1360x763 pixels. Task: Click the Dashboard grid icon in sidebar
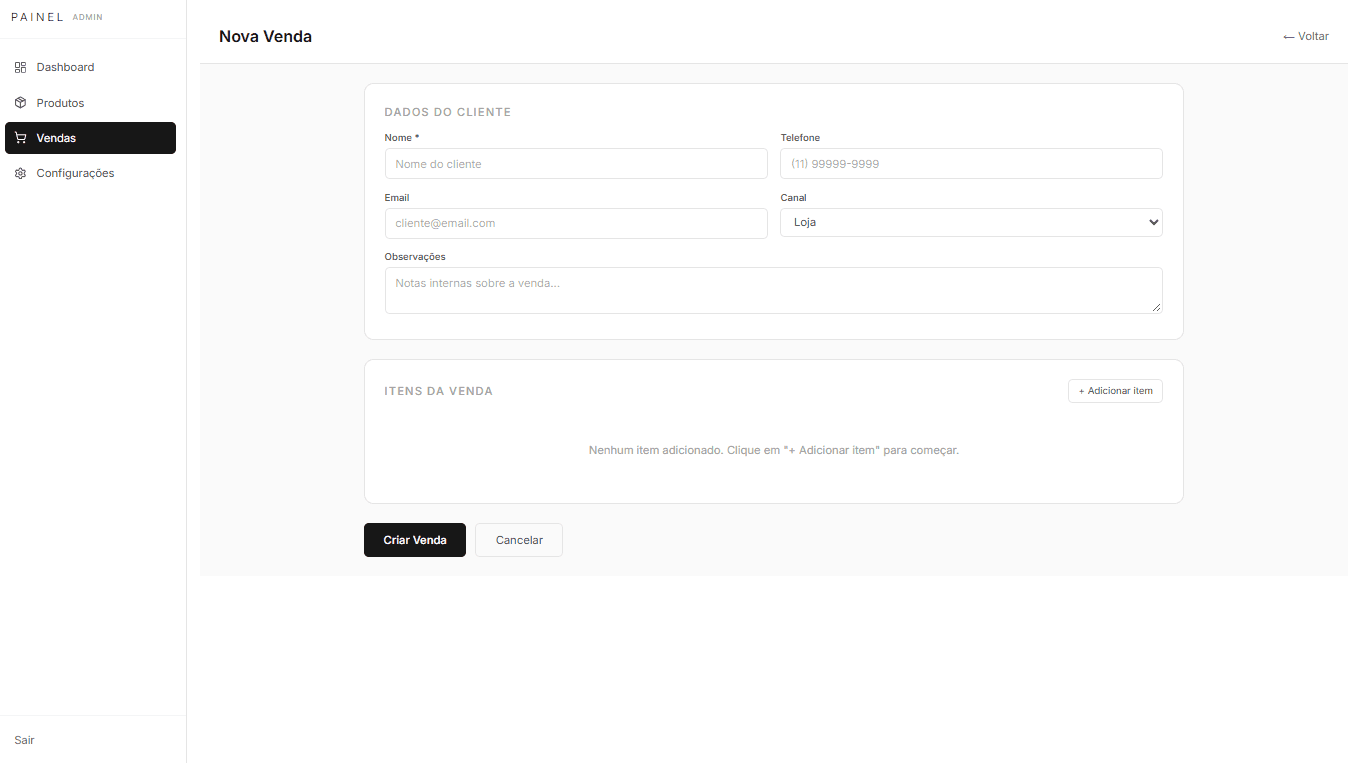point(20,67)
